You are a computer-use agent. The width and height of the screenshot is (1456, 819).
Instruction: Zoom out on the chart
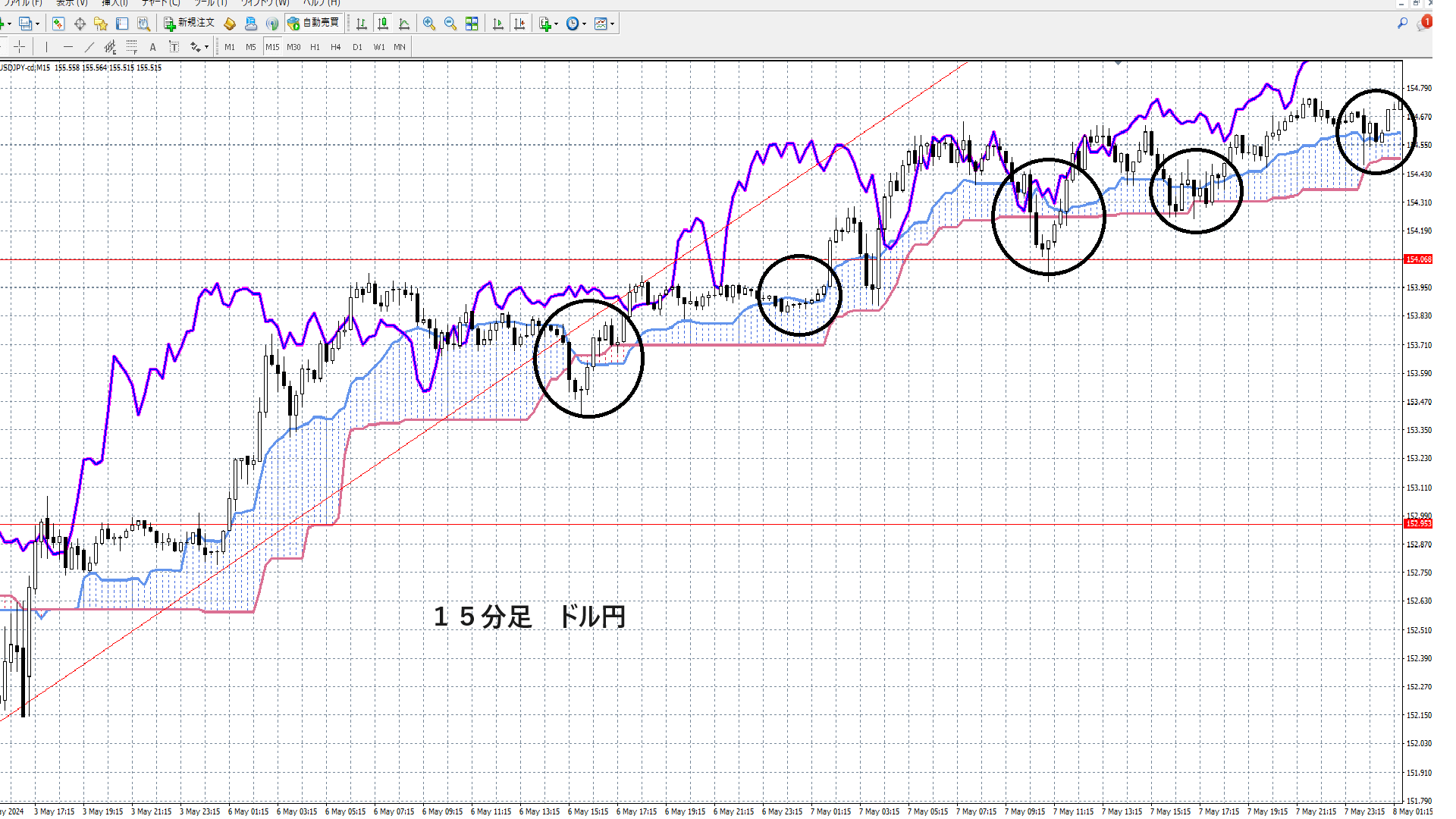click(450, 24)
